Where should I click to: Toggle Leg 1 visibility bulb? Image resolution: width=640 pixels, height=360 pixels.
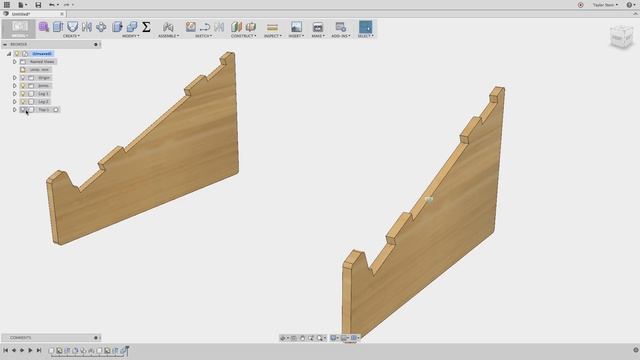[23, 93]
